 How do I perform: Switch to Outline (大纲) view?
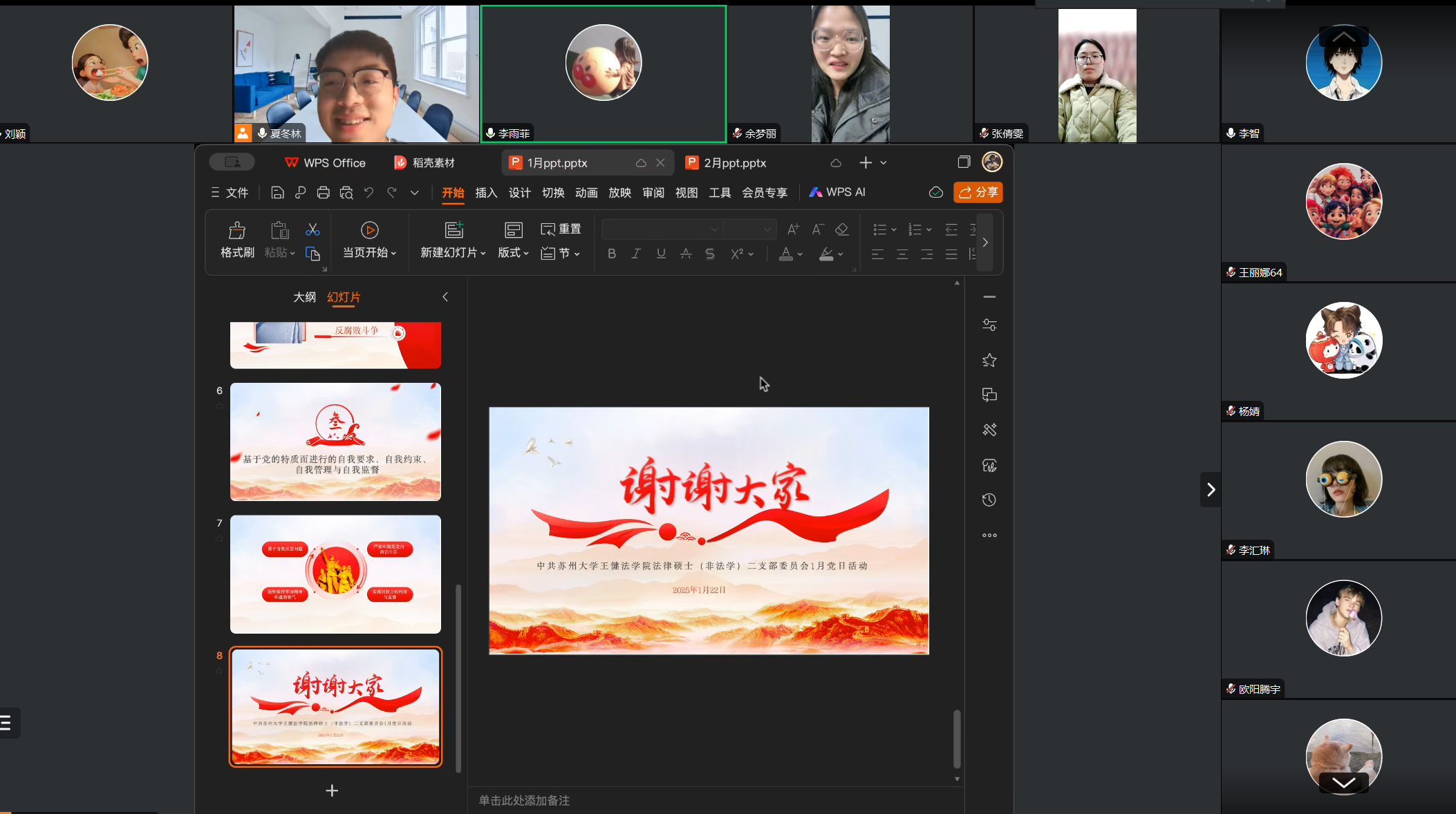point(304,297)
